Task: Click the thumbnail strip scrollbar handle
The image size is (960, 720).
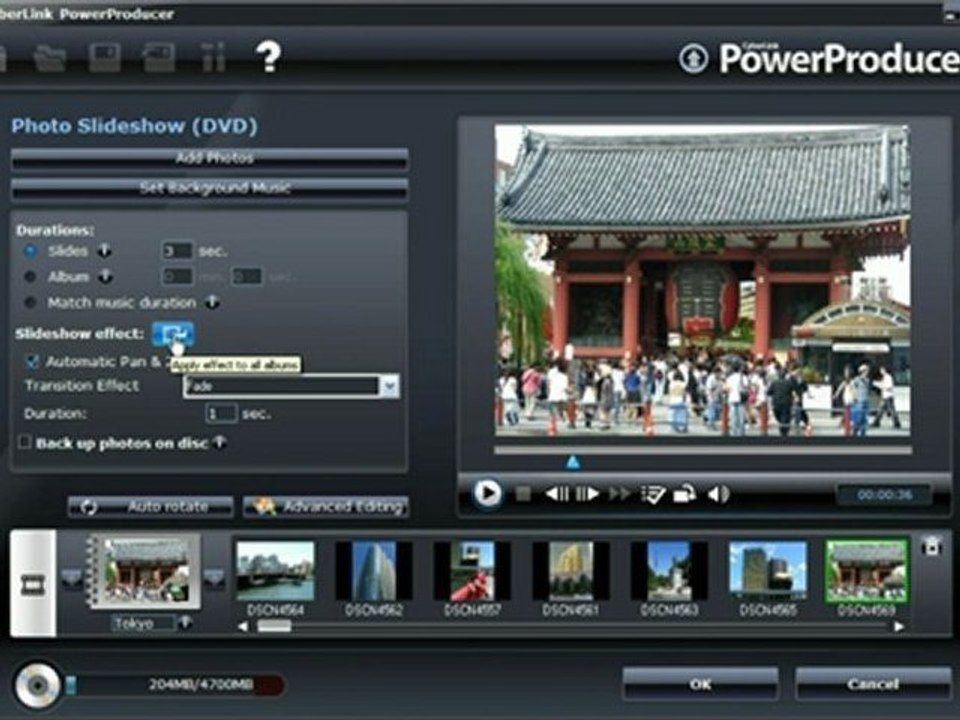Action: [274, 626]
